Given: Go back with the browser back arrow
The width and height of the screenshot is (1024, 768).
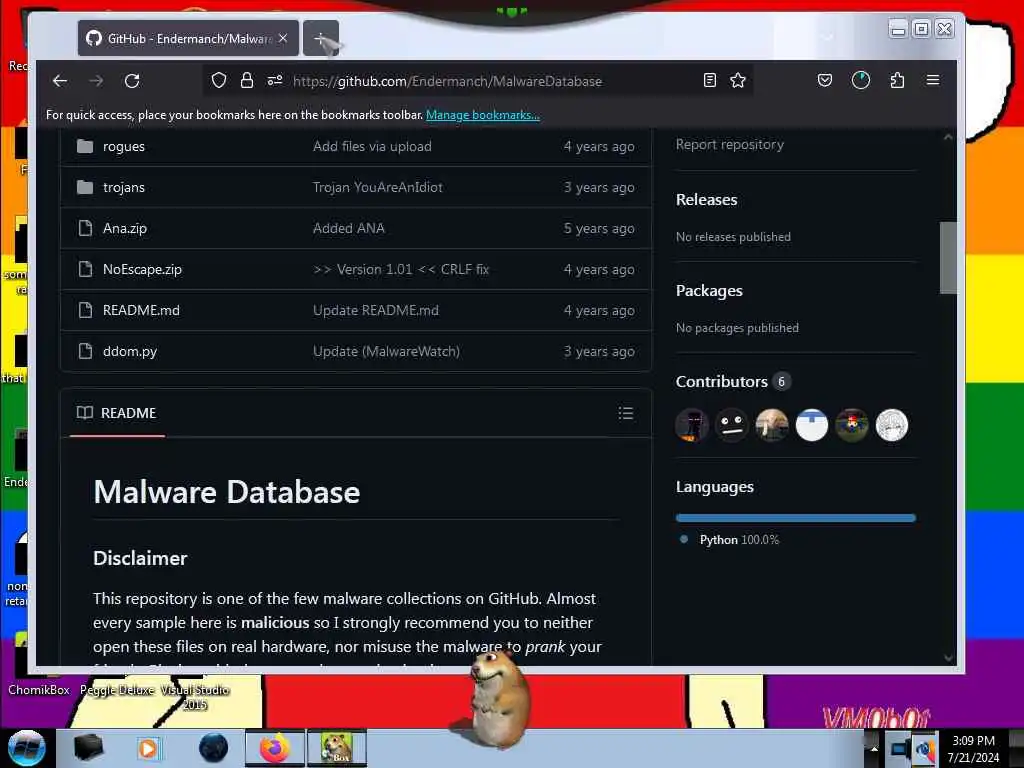Looking at the screenshot, I should [60, 81].
